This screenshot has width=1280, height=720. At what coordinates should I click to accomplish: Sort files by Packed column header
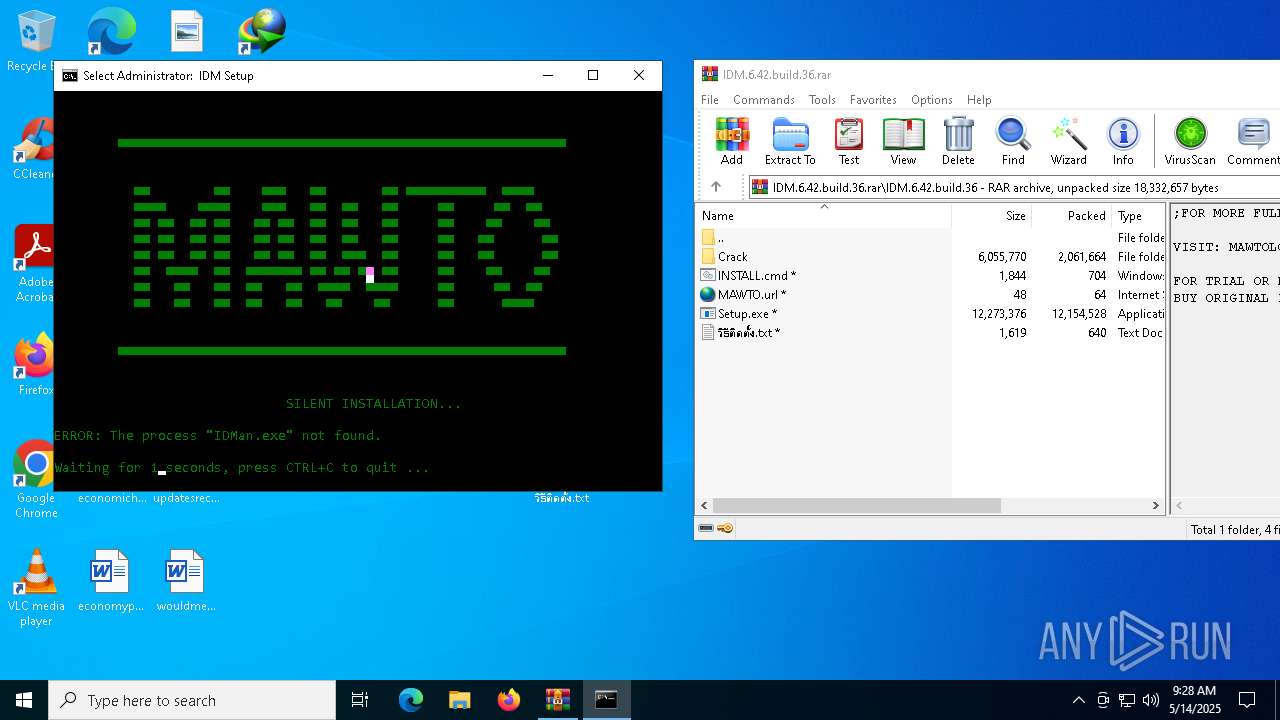[1071, 215]
